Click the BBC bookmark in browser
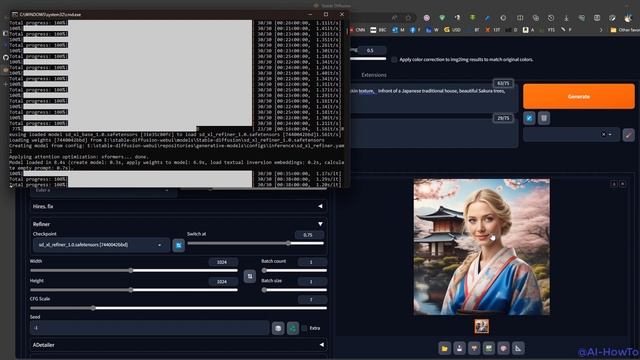The width and height of the screenshot is (640, 360). (378, 30)
